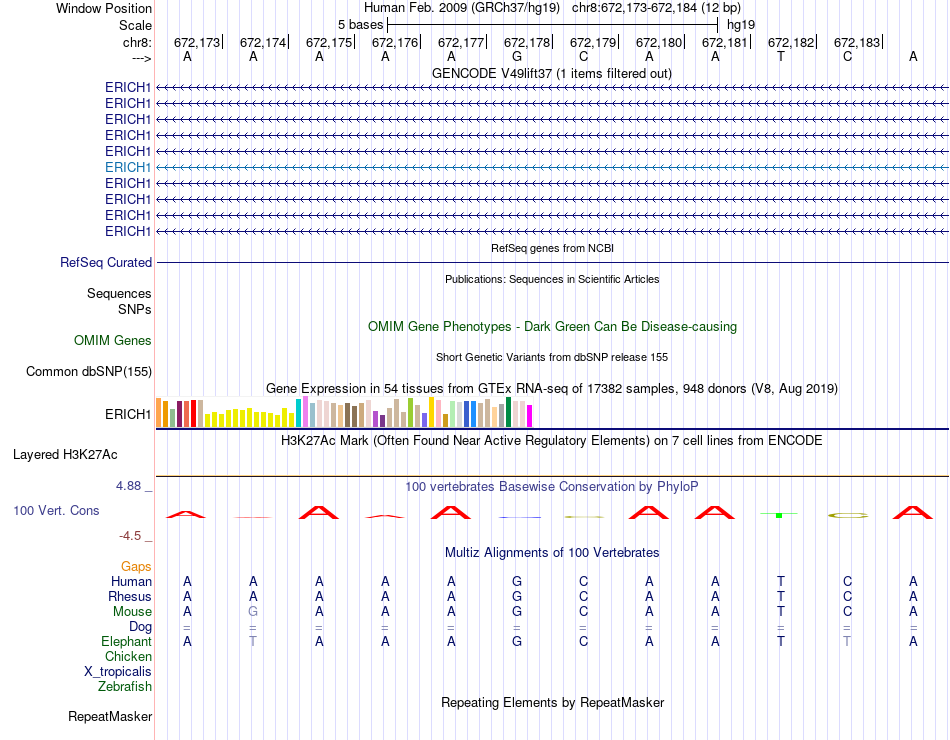
Task: Click the RepeatMasker track label
Action: pos(110,717)
